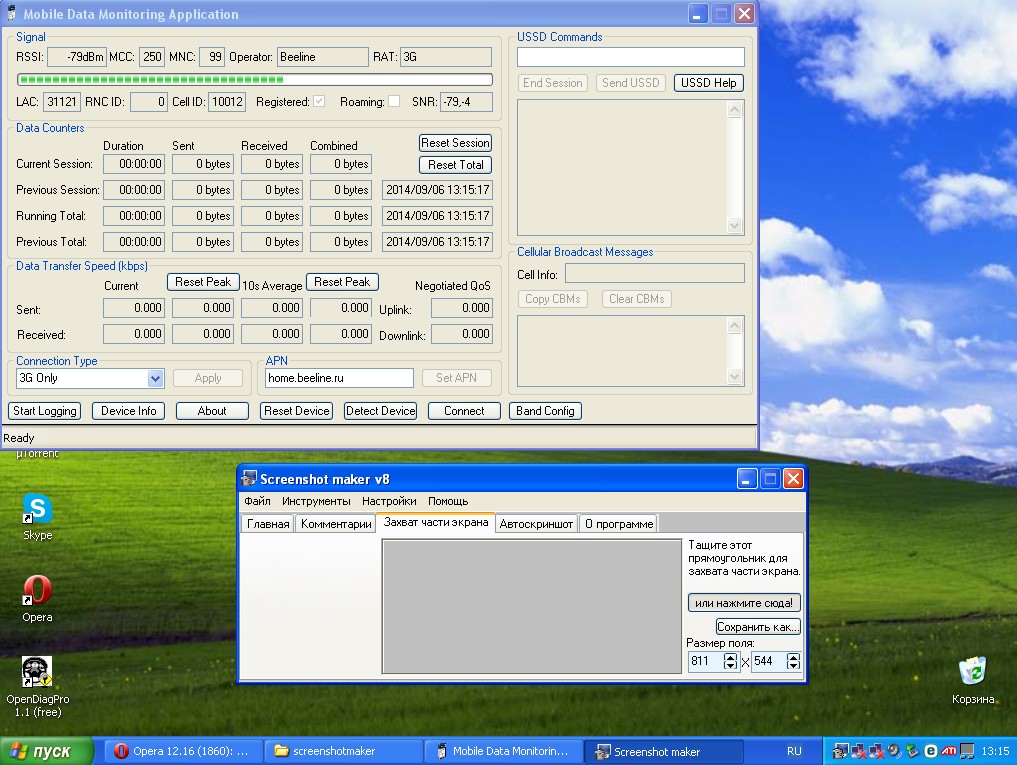Click the signal strength progress bar
This screenshot has width=1017, height=765.
[254, 79]
